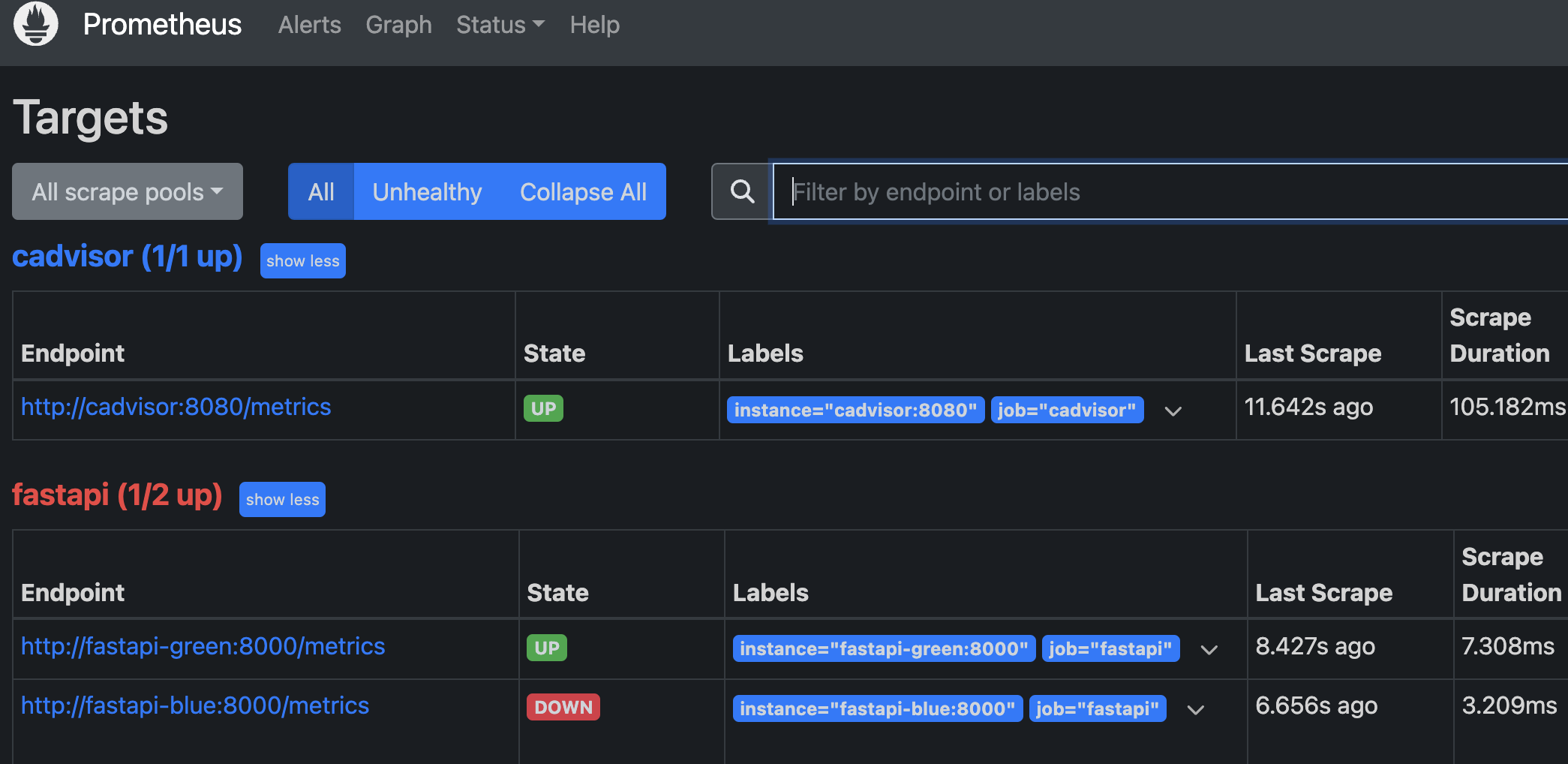The image size is (1568, 764).
Task: Show only Unhealthy targets
Action: 427,191
